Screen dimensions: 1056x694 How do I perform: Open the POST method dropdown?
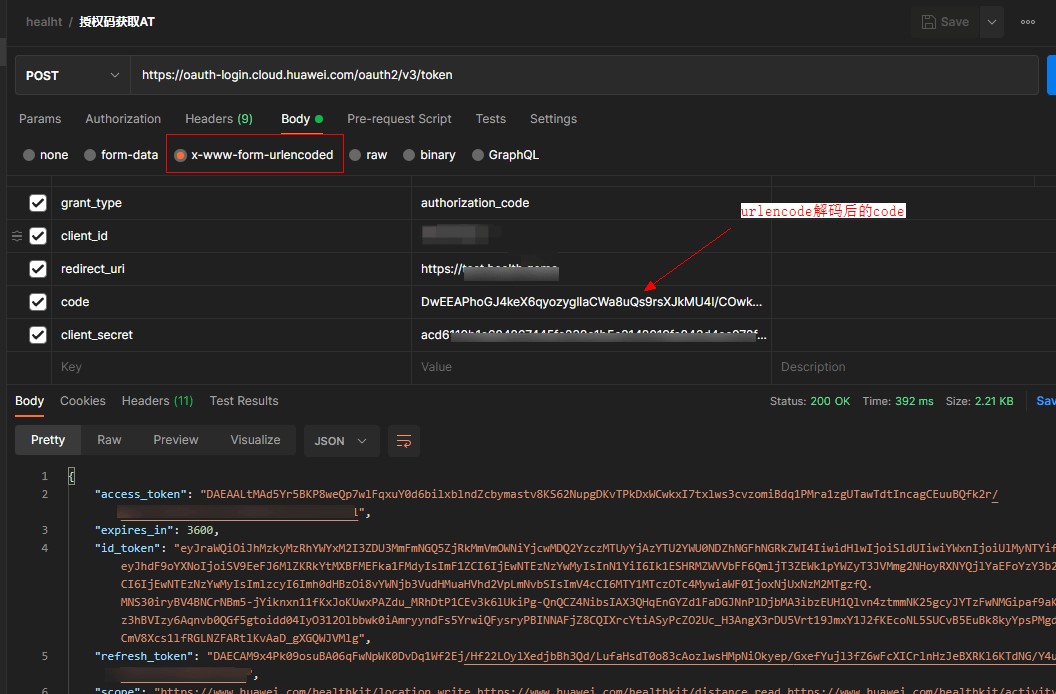tap(73, 75)
